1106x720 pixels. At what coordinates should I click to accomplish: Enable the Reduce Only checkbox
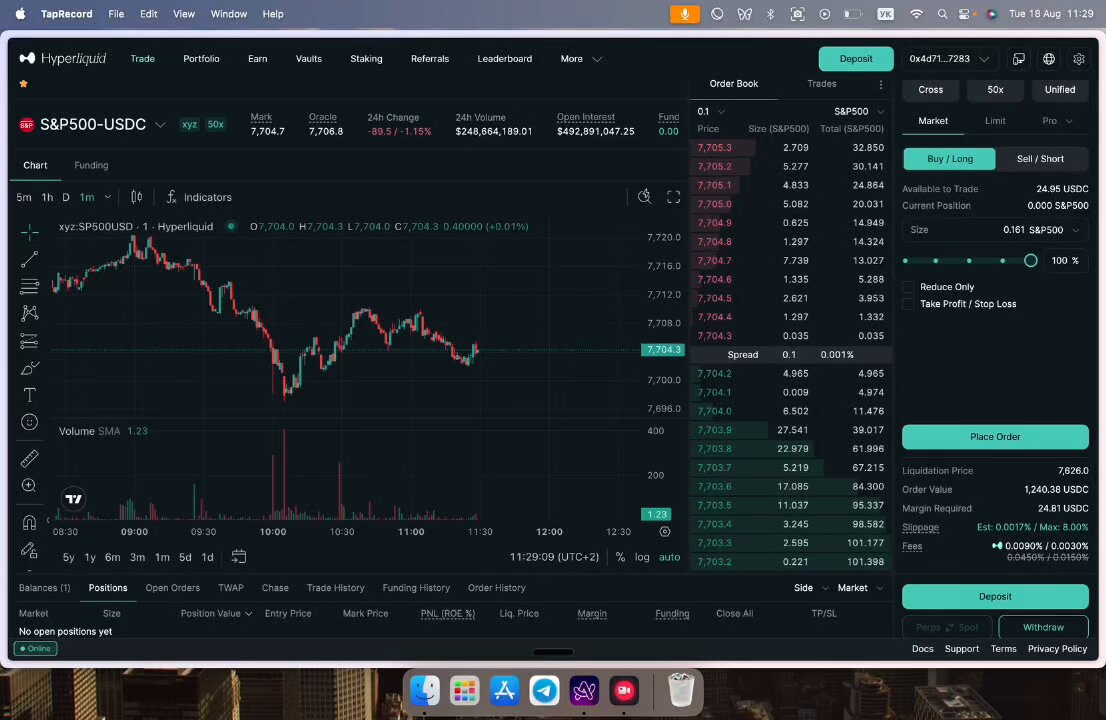click(x=908, y=287)
